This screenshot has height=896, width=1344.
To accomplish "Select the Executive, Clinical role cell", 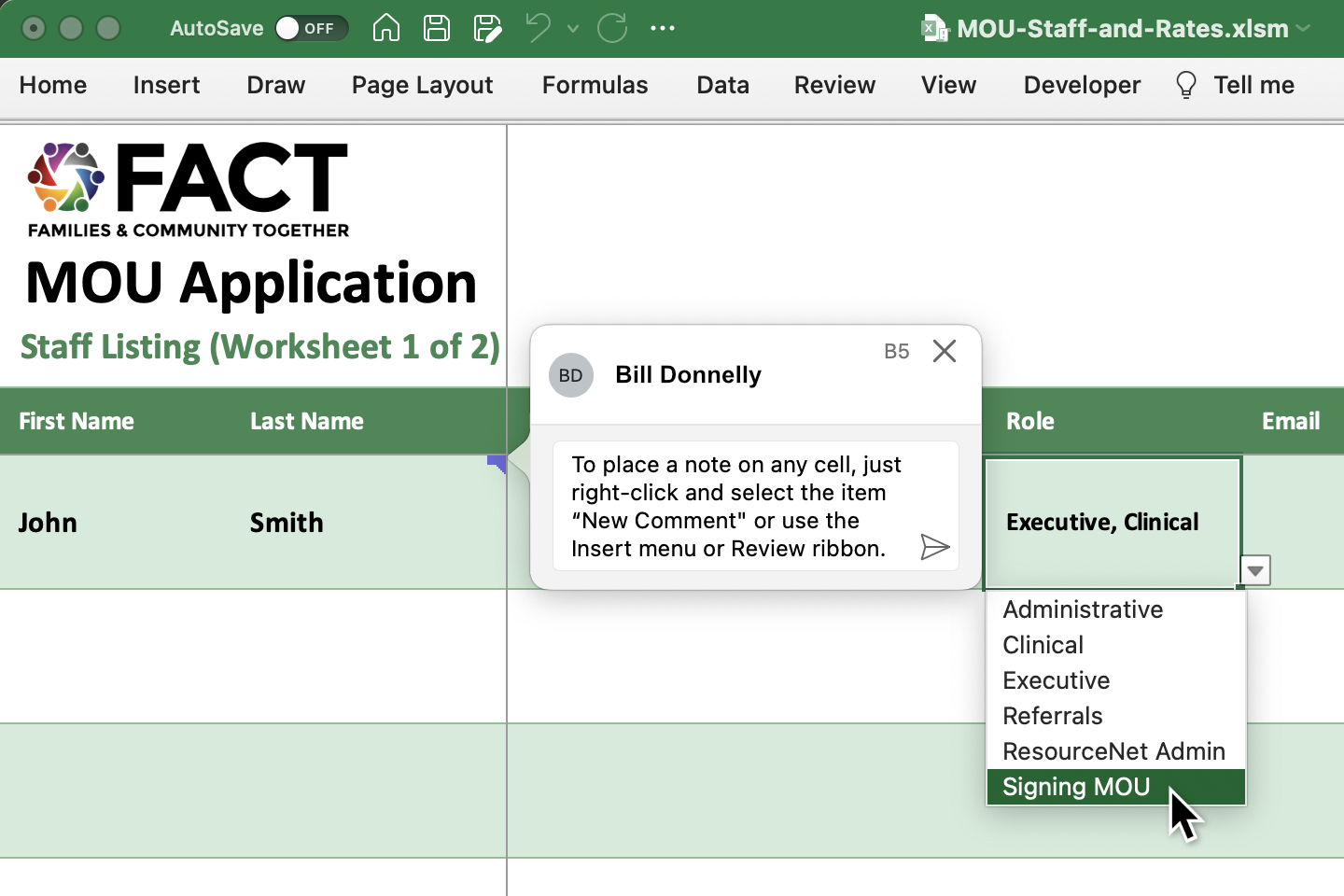I will (1113, 523).
